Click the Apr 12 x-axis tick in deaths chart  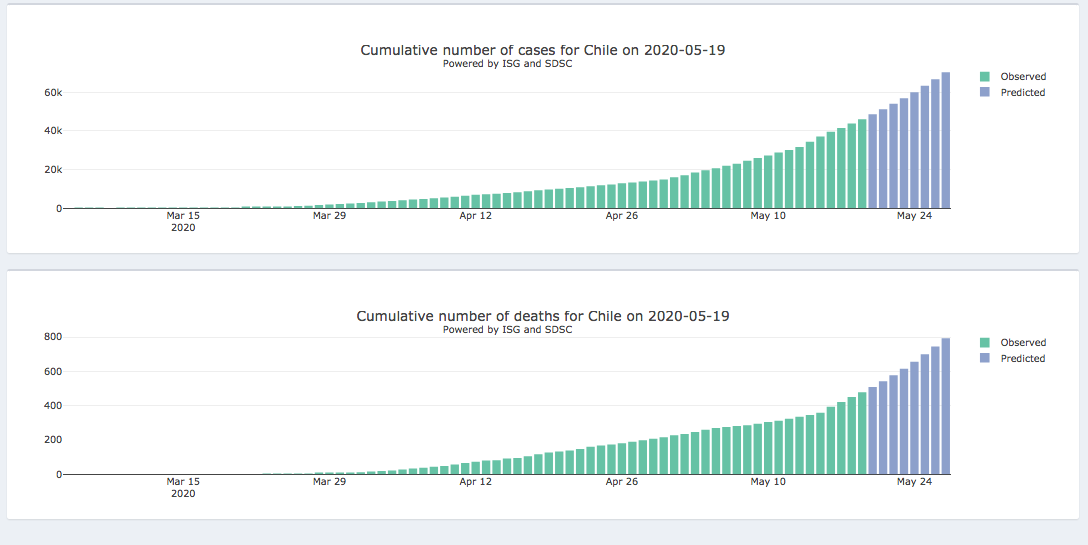coord(475,481)
